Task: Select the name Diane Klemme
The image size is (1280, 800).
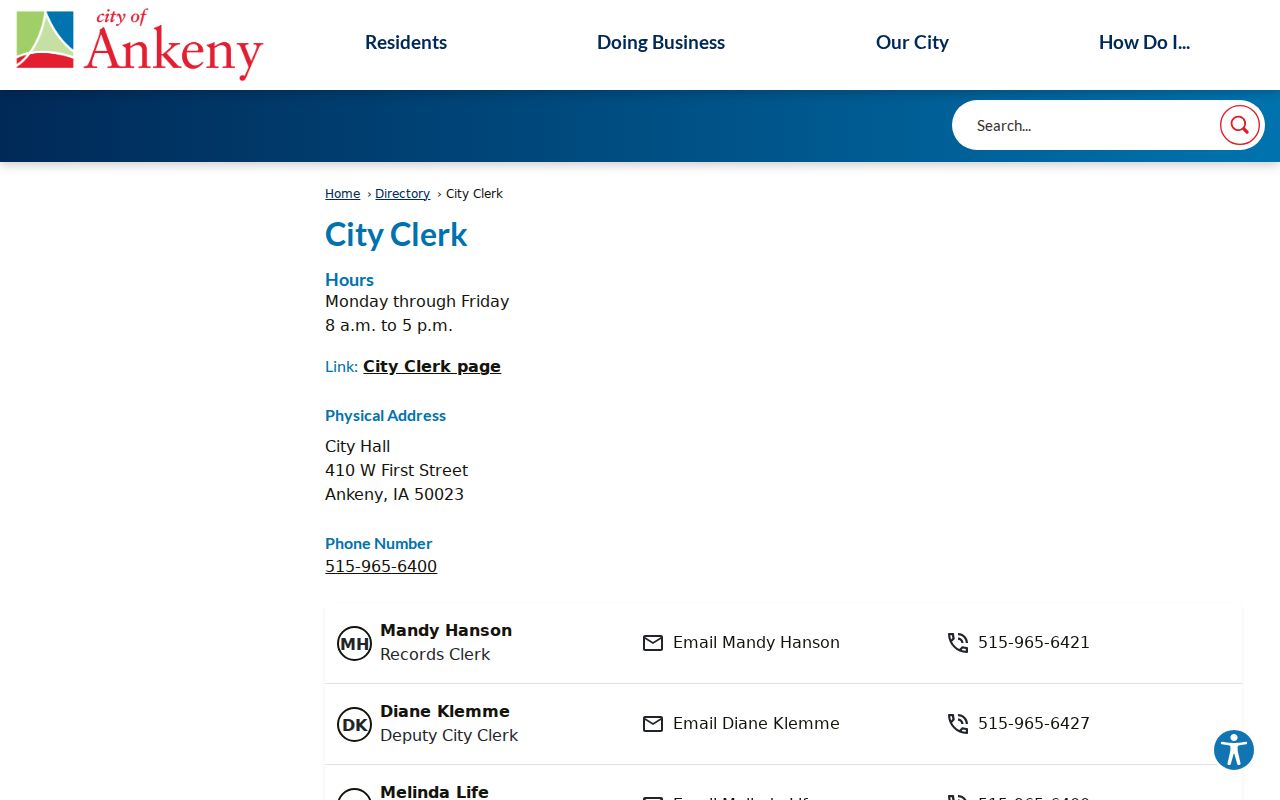Action: (445, 711)
